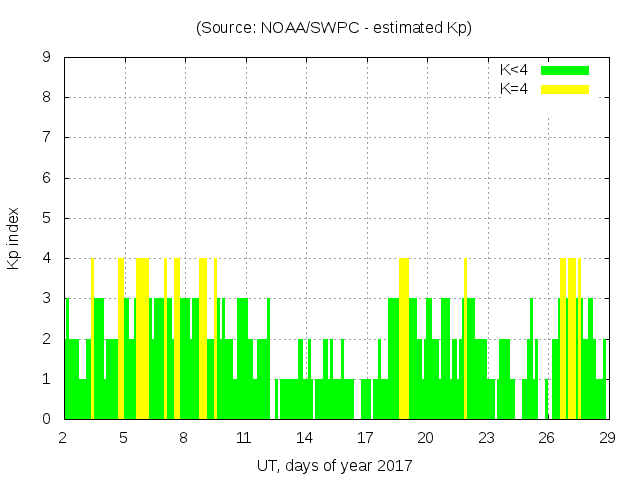This screenshot has width=640, height=480.
Task: Click the vertical 'Kp index' axis label
Action: pos(14,238)
